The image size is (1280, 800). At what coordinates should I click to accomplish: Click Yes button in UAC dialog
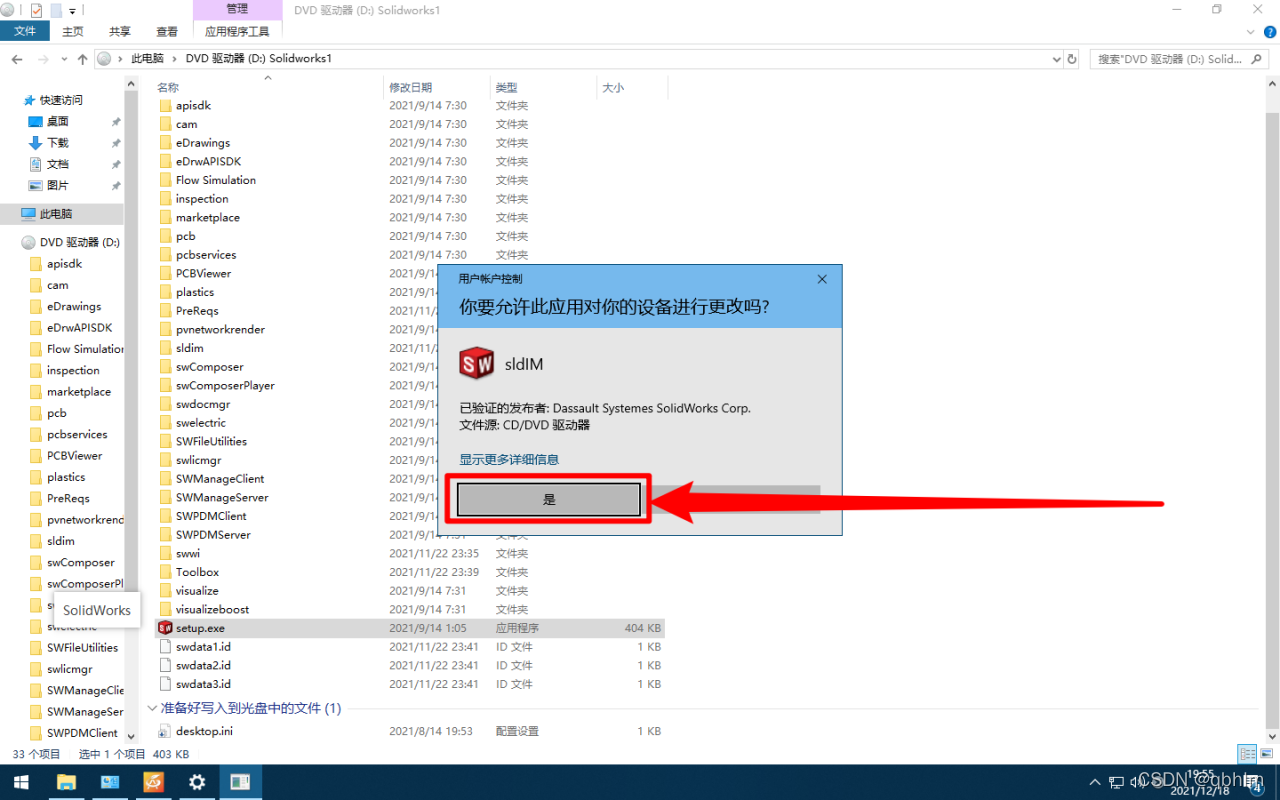pyautogui.click(x=548, y=499)
